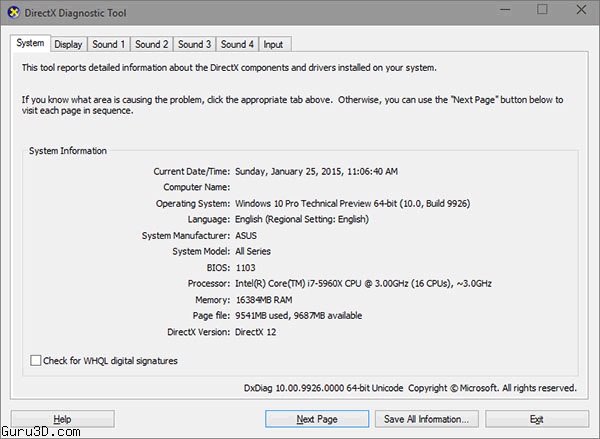This screenshot has width=600, height=439.
Task: Open the Sound 1 tab
Action: pos(109,44)
